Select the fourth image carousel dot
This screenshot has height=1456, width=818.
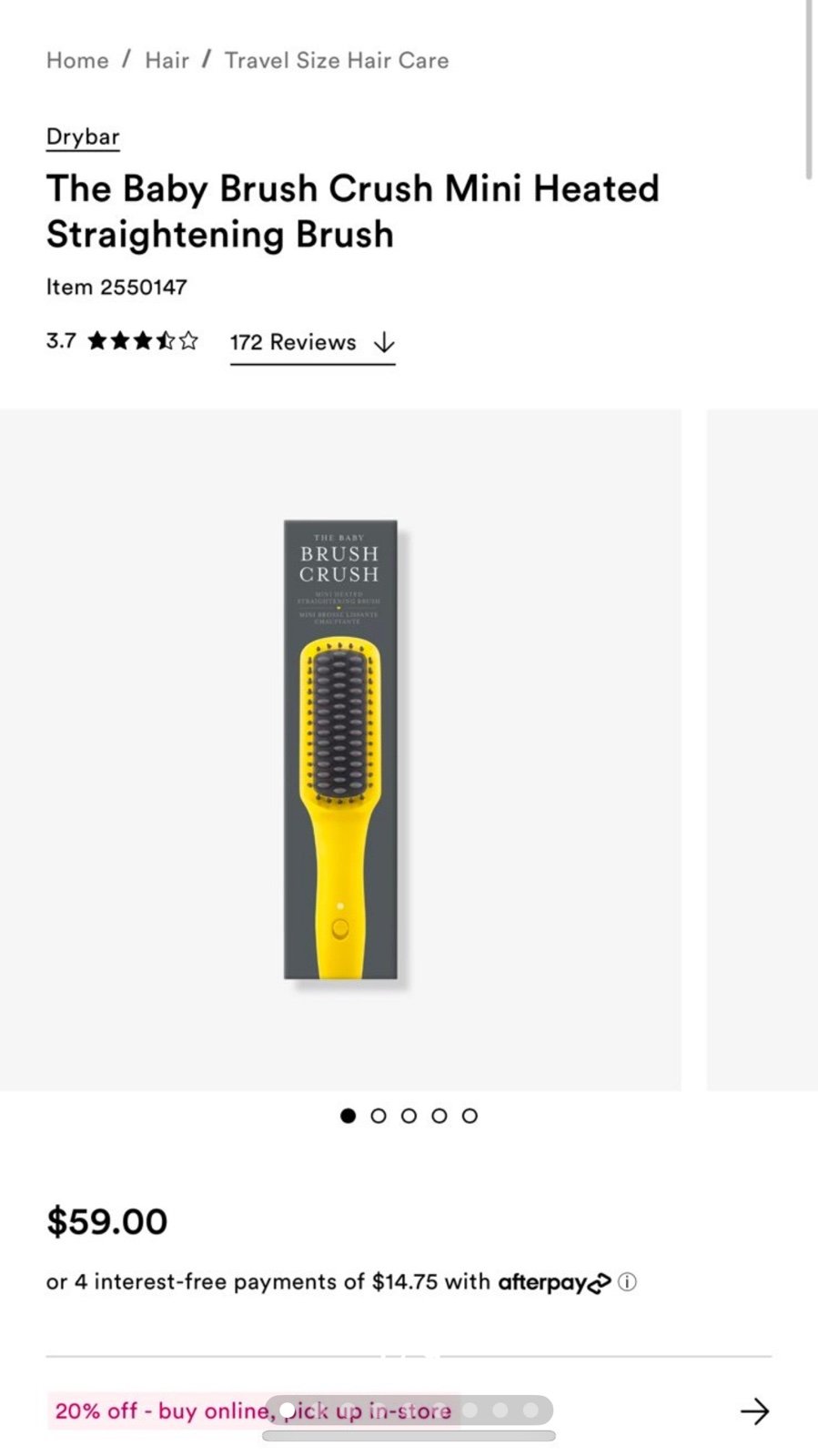point(439,1116)
